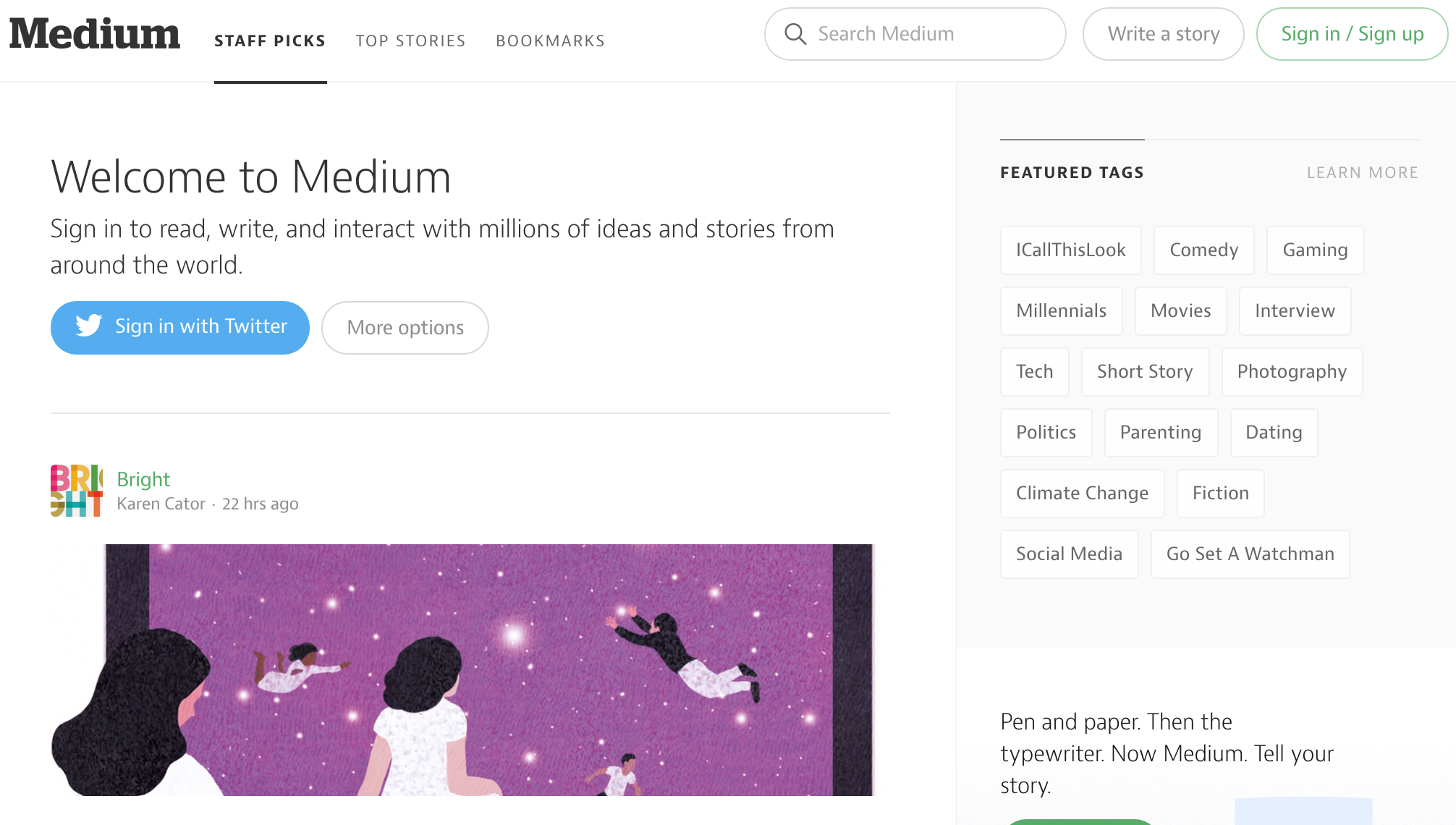Select the Comedy tag

coord(1203,250)
